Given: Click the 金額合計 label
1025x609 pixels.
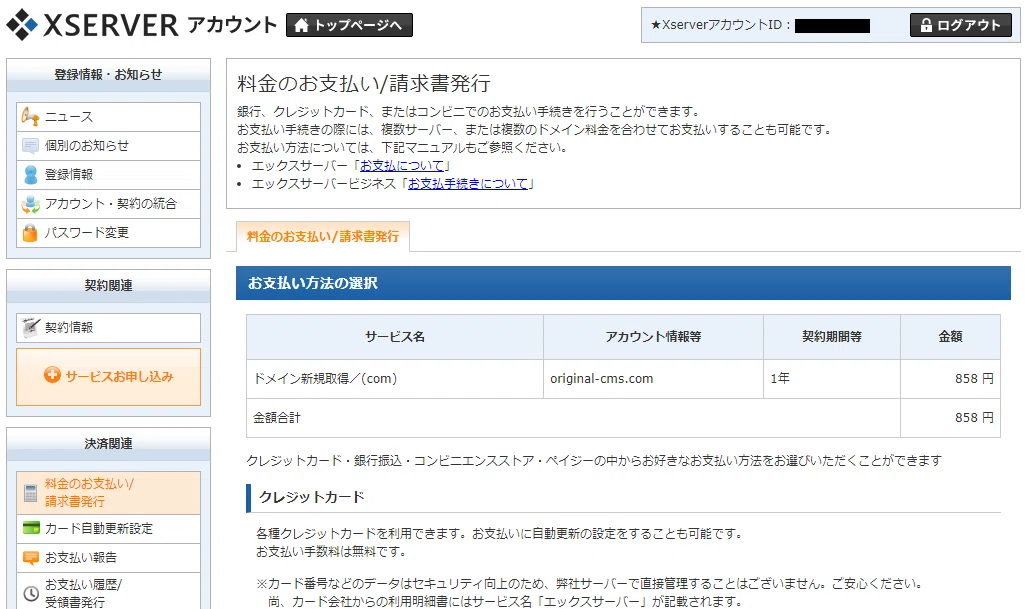Looking at the screenshot, I should coord(277,418).
